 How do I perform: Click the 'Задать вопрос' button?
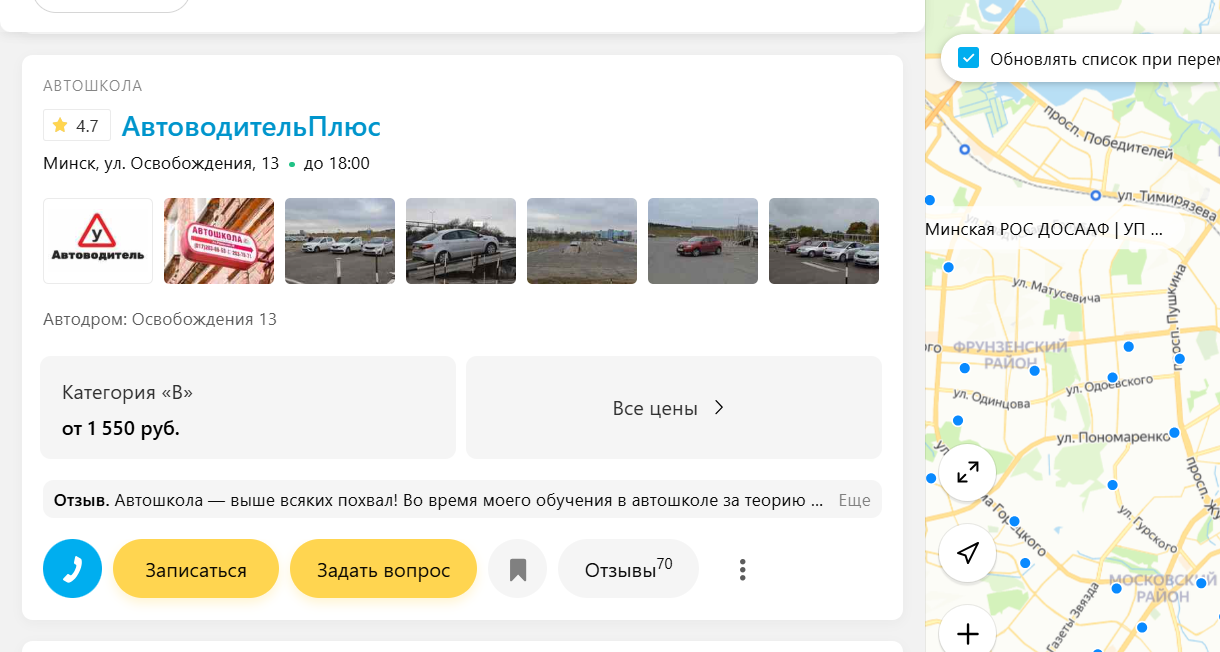pos(383,569)
